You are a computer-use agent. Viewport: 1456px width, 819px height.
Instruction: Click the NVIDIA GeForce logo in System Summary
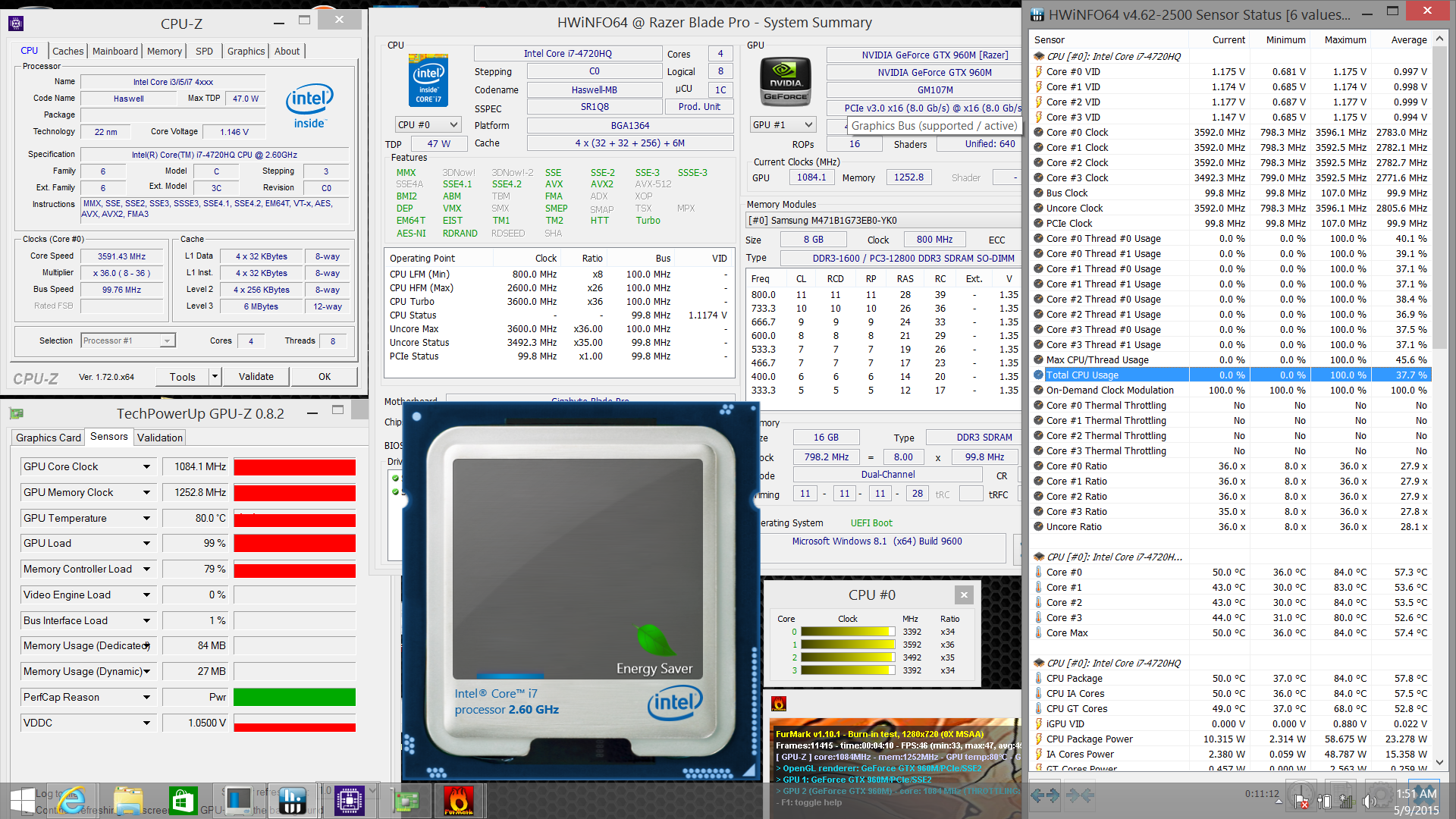pos(785,82)
